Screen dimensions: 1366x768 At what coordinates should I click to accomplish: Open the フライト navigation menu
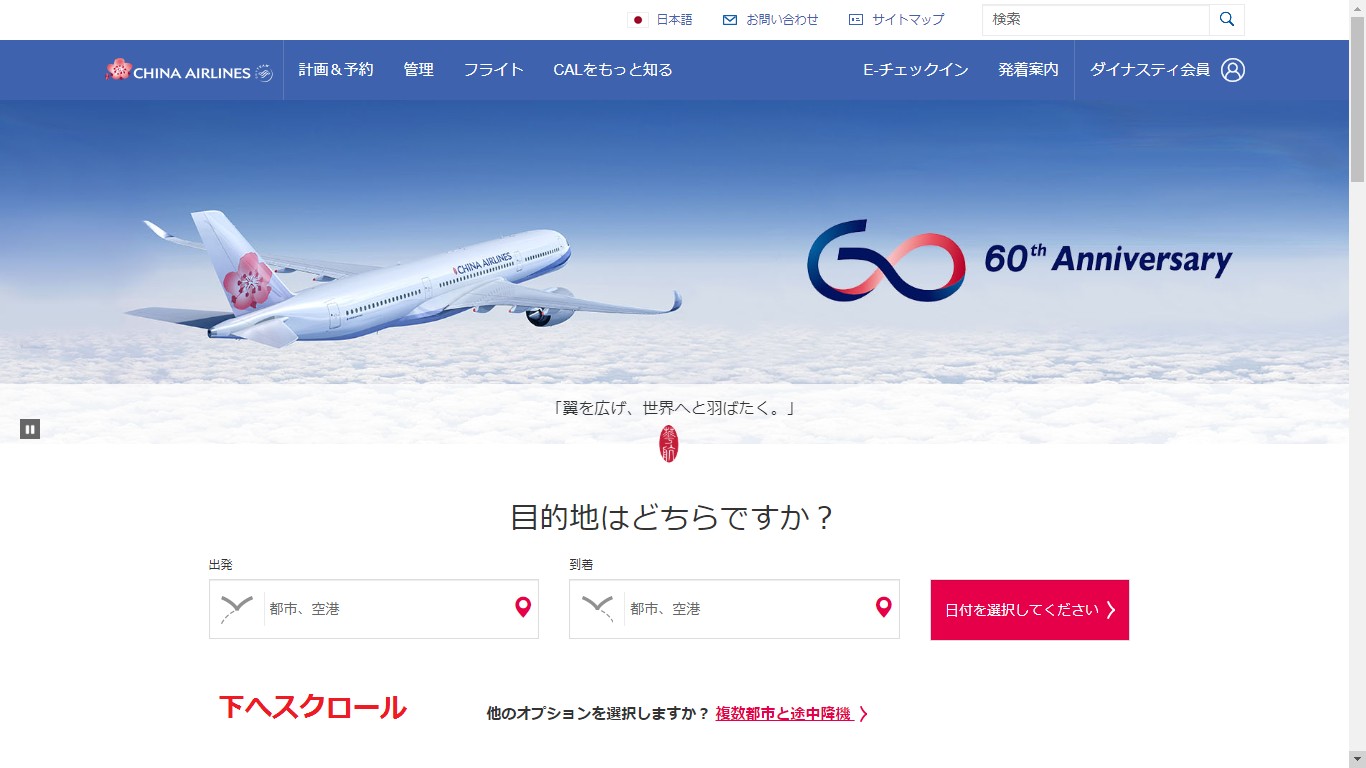(x=493, y=70)
